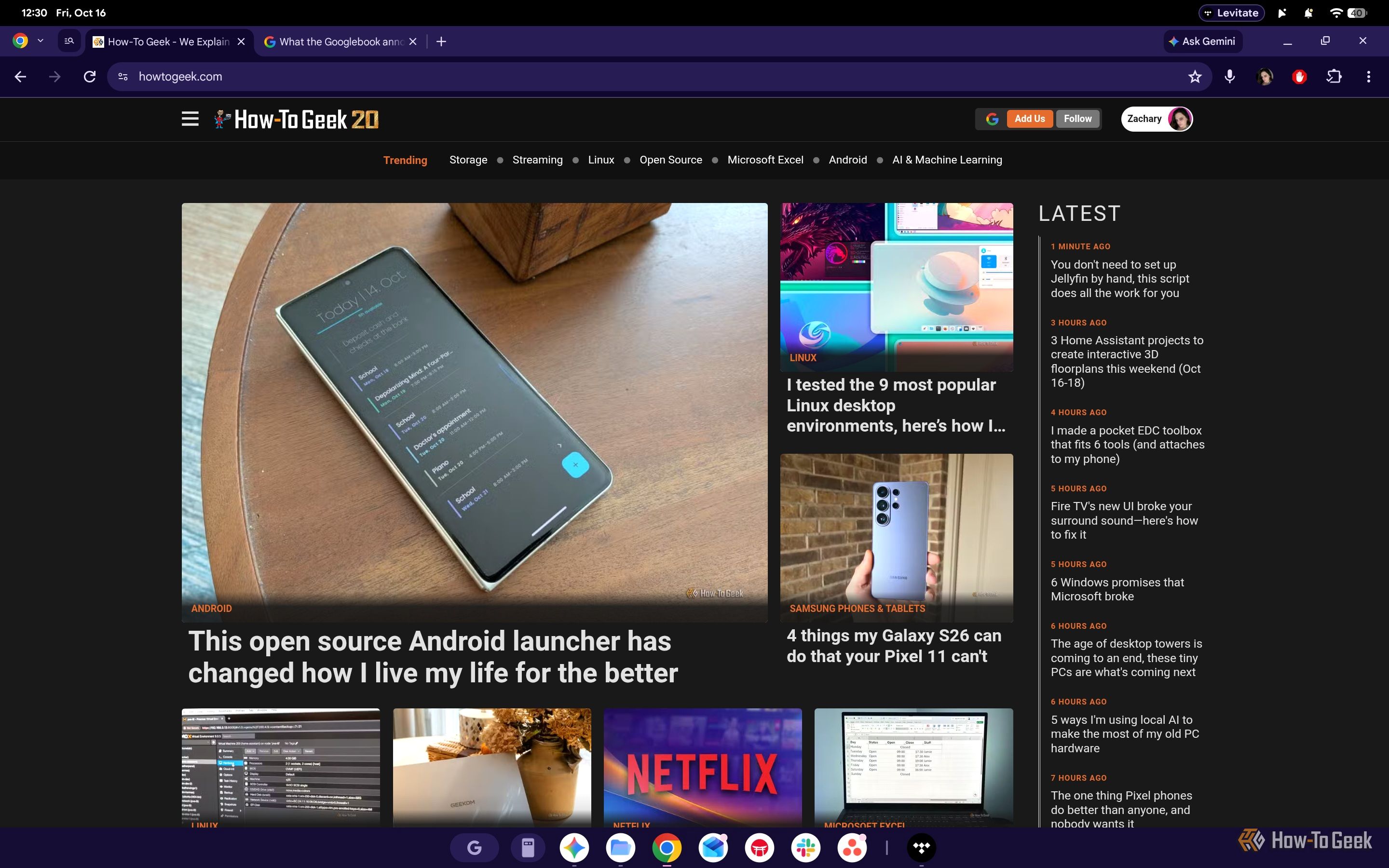The image size is (1389, 868).
Task: Open the red ad blocker extension icon
Action: tap(1299, 76)
